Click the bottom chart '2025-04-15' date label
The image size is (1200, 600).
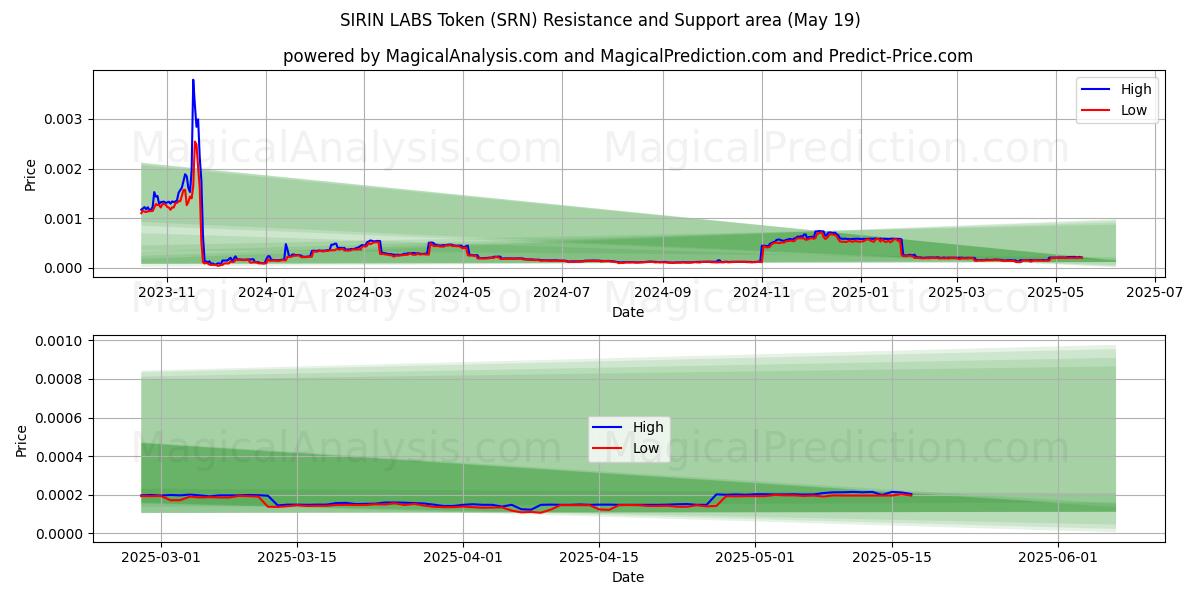(x=598, y=559)
